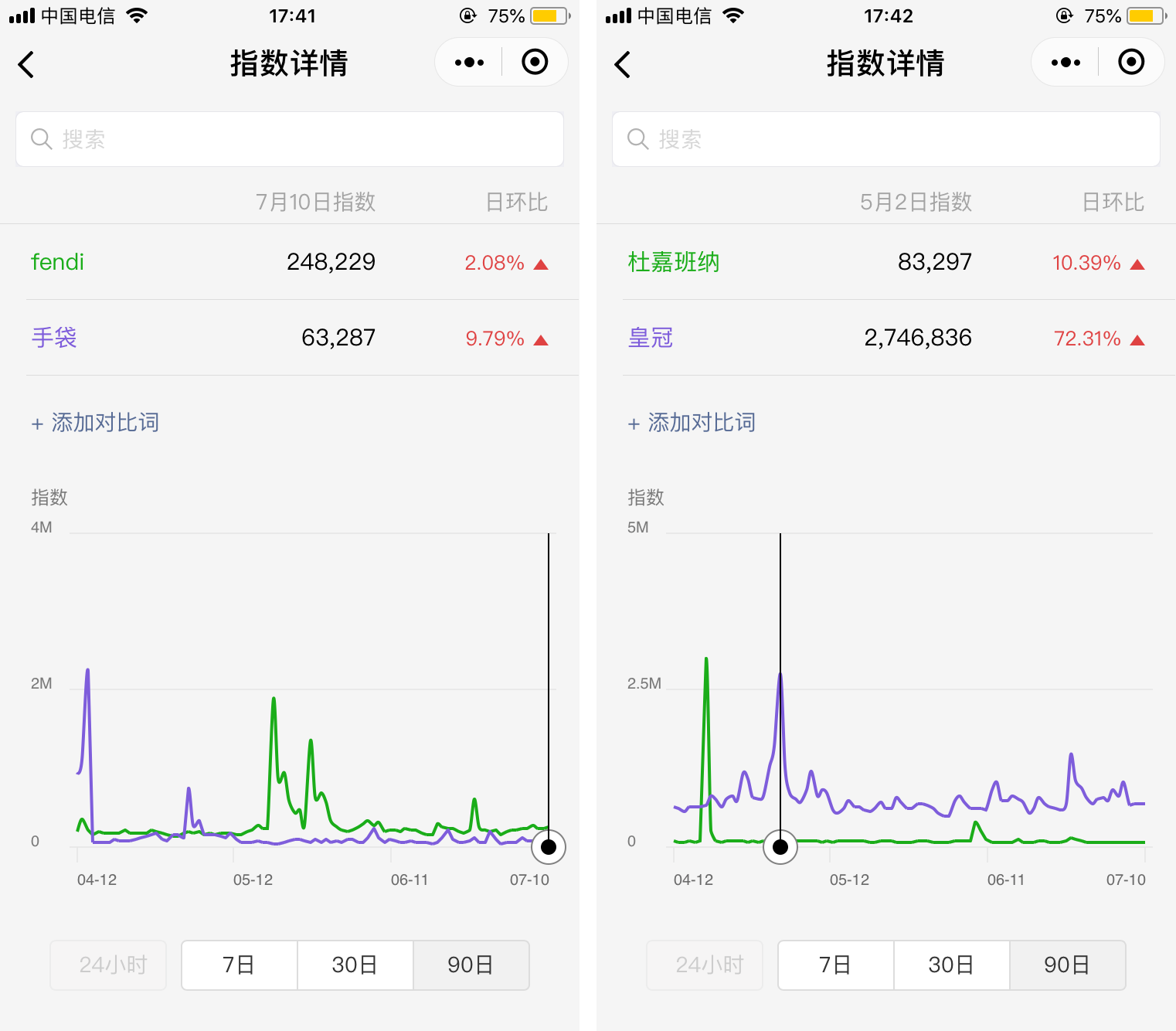Grab the chart cursor handle at 07-10
The width and height of the screenshot is (1176, 1031).
click(x=549, y=847)
